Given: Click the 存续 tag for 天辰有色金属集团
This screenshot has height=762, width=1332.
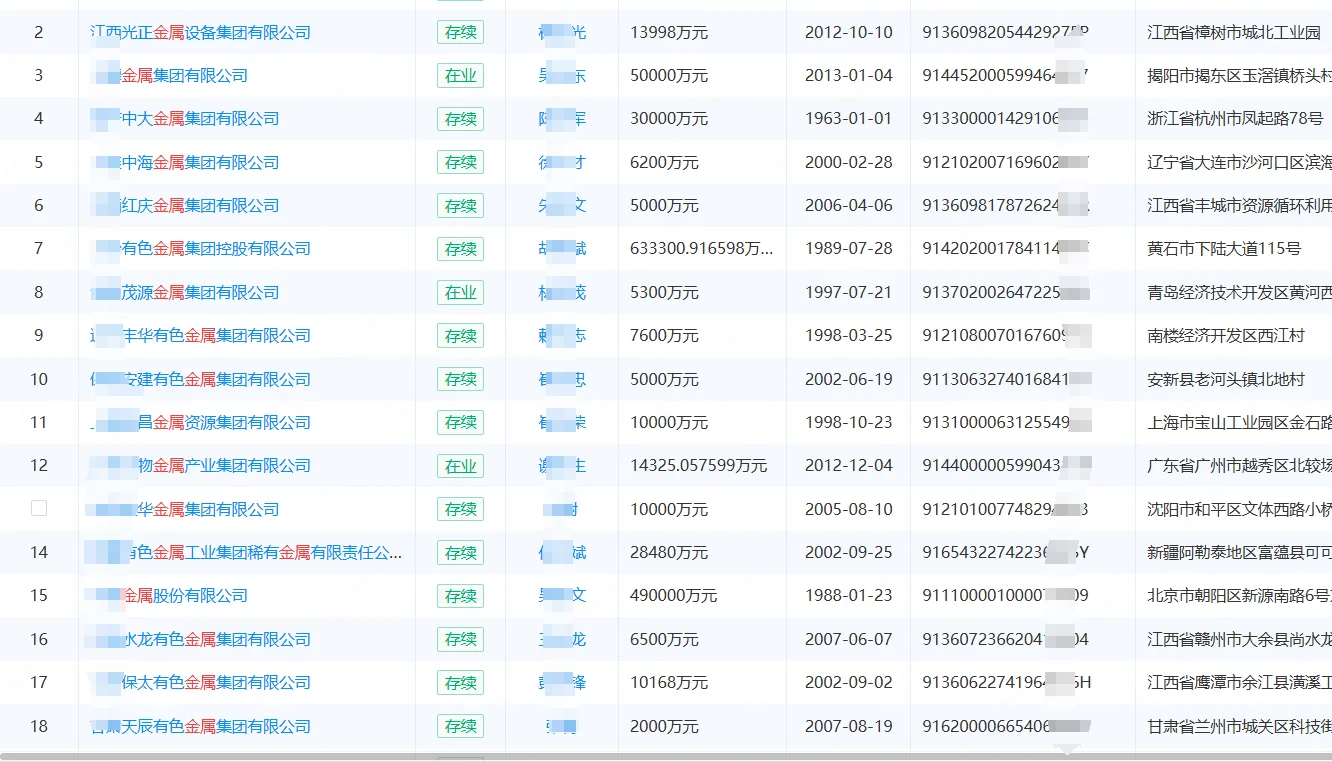Looking at the screenshot, I should click(x=460, y=726).
